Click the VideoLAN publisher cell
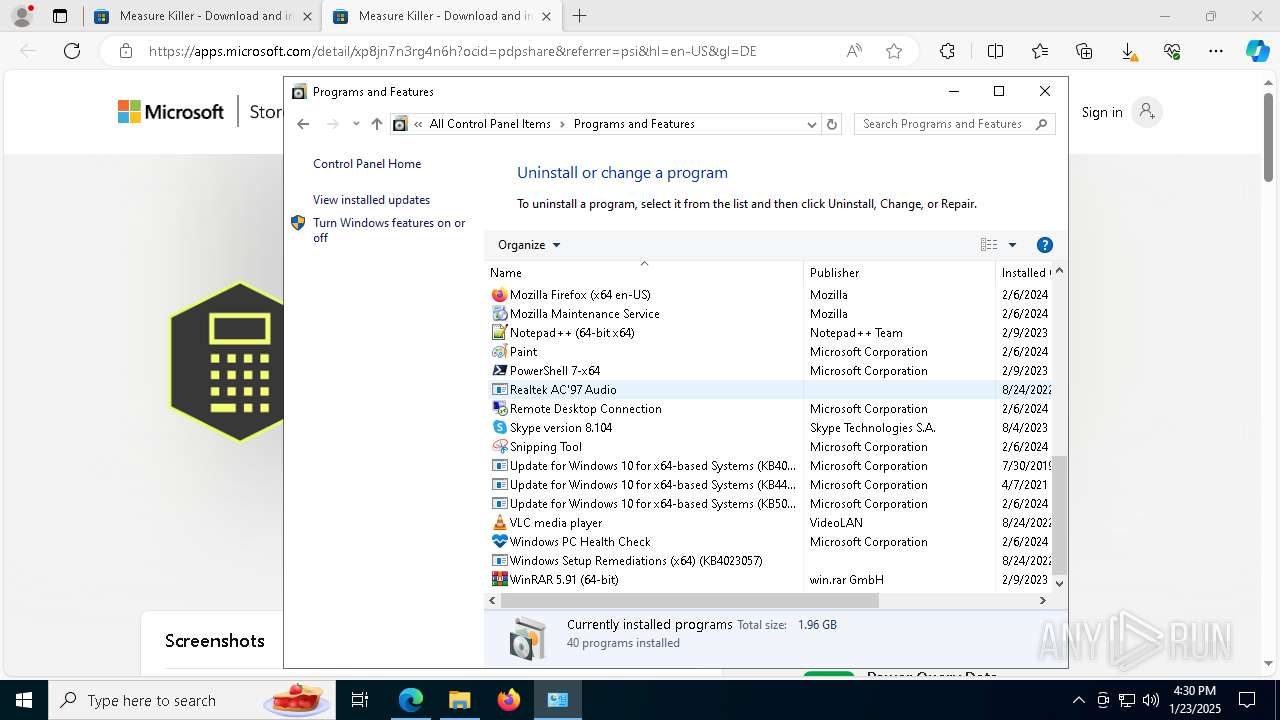Viewport: 1280px width, 720px height. 836,523
